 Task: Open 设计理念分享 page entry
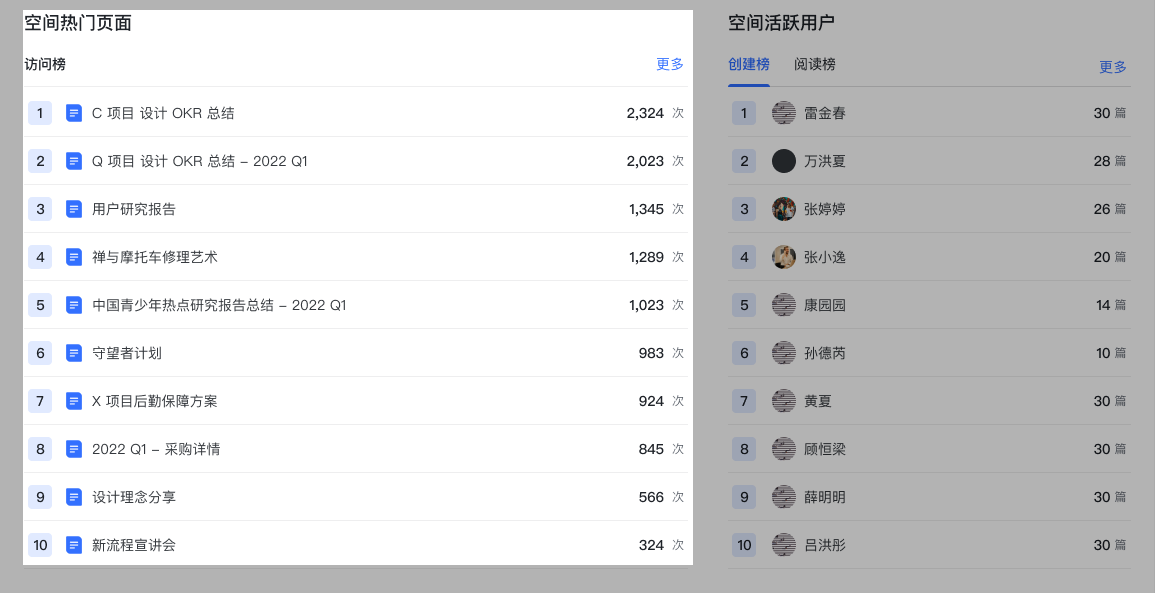[x=134, y=497]
